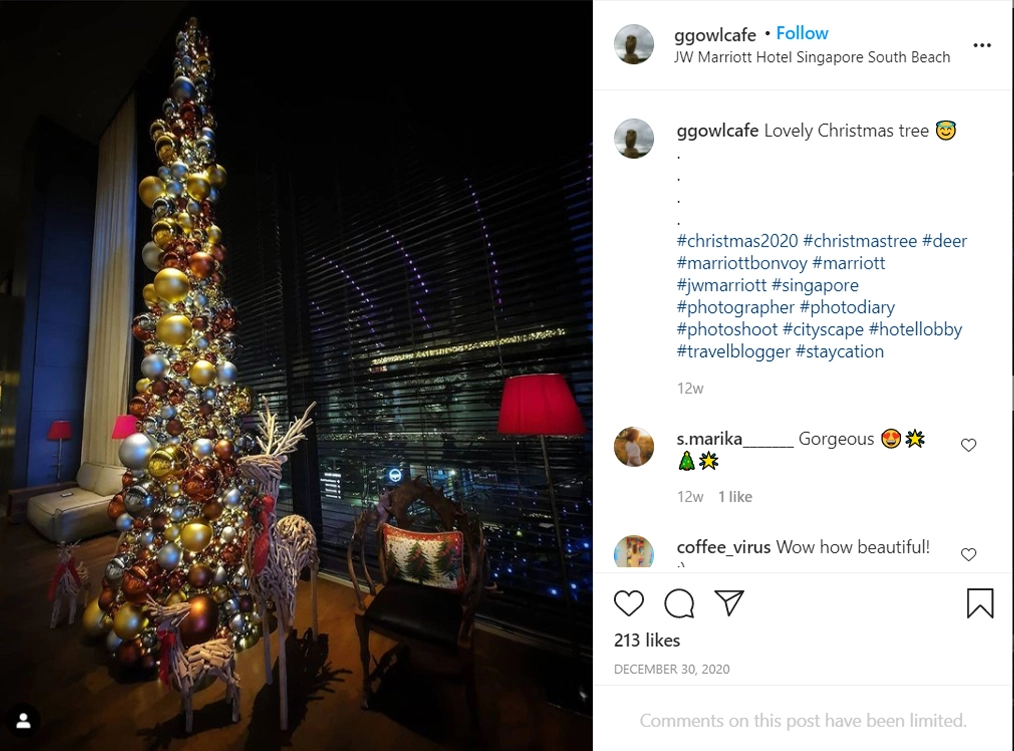
Task: Open JW Marriott Hotel Singapore location link
Action: [812, 57]
